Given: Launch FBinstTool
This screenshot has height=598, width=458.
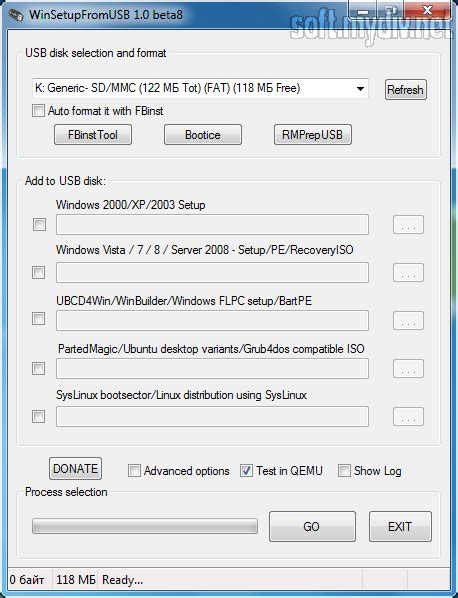Looking at the screenshot, I should click(93, 135).
